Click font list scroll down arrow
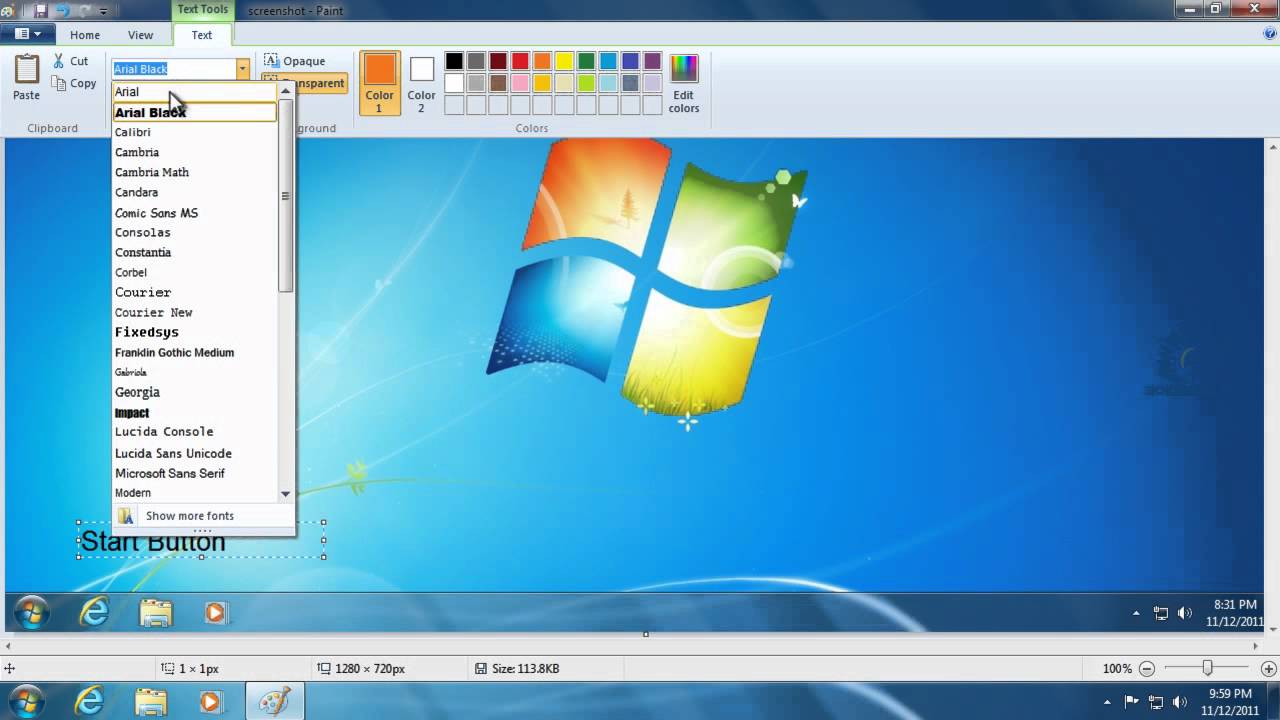1280x720 pixels. (x=285, y=493)
